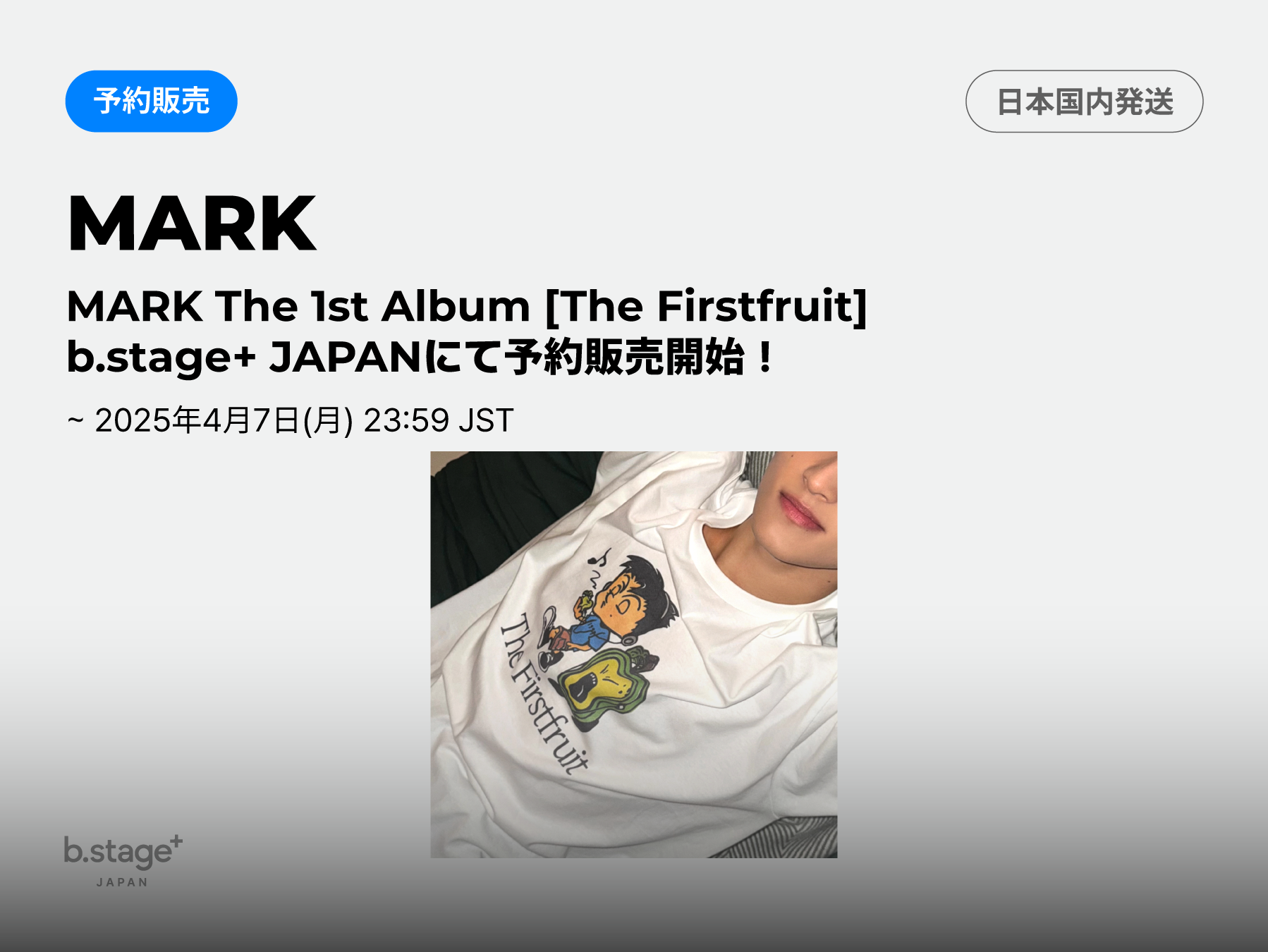This screenshot has width=1268, height=952.
Task: Click the [The Firstfruit] bracketed text in the title
Action: click(706, 306)
